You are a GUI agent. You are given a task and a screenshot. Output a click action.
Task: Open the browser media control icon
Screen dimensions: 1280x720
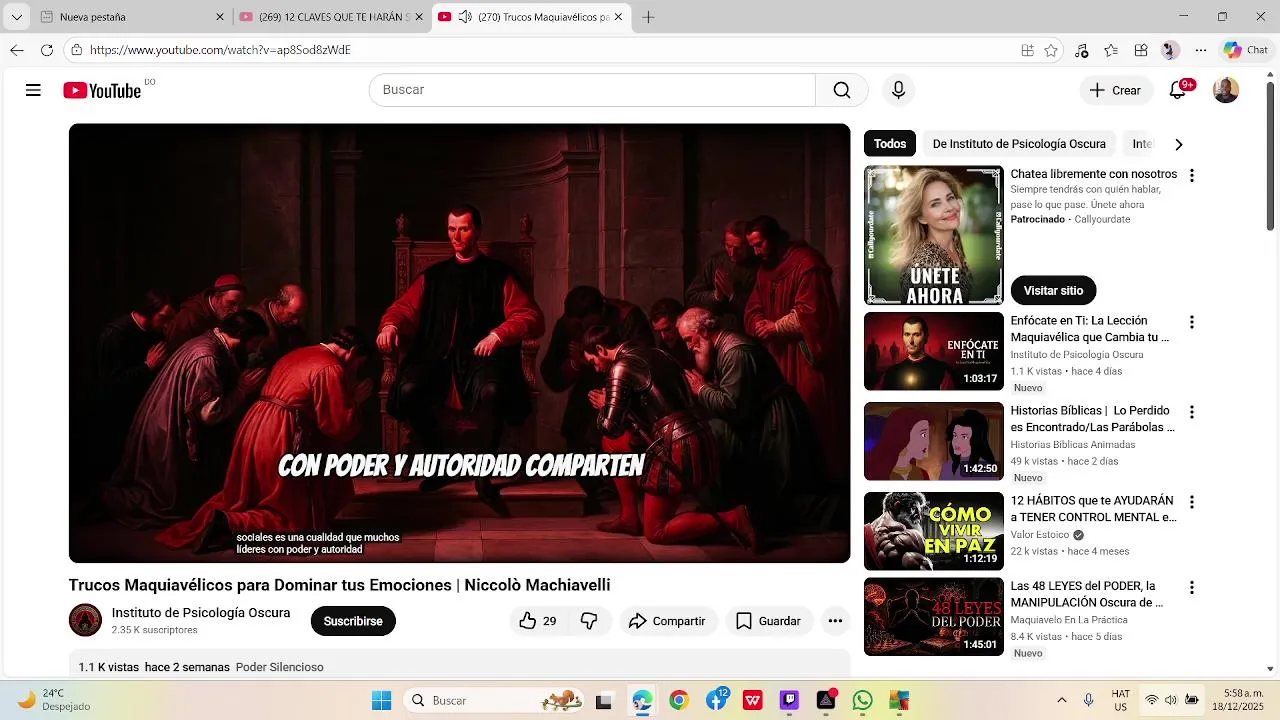pos(1081,50)
